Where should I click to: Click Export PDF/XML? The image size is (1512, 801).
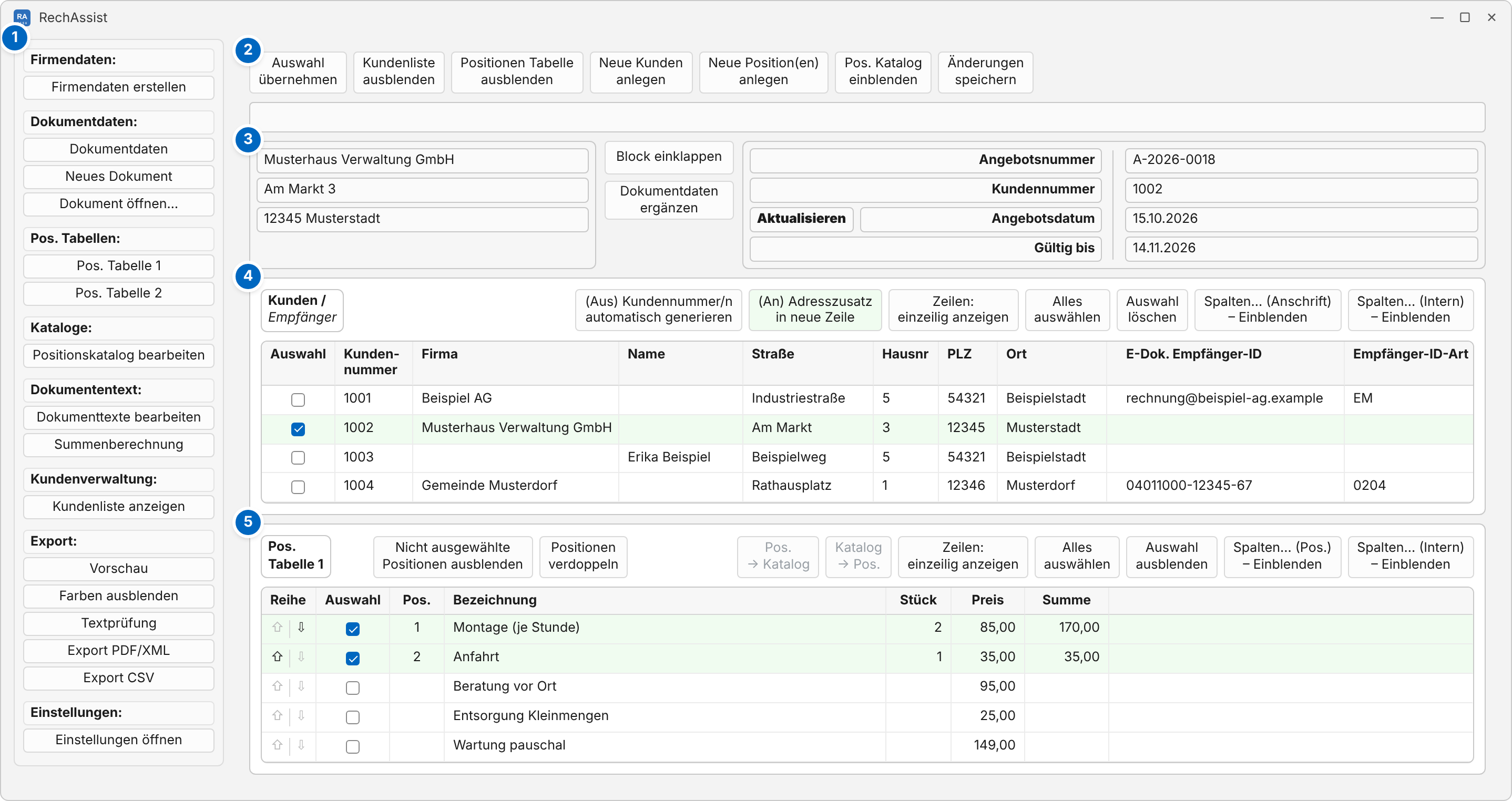click(x=119, y=651)
